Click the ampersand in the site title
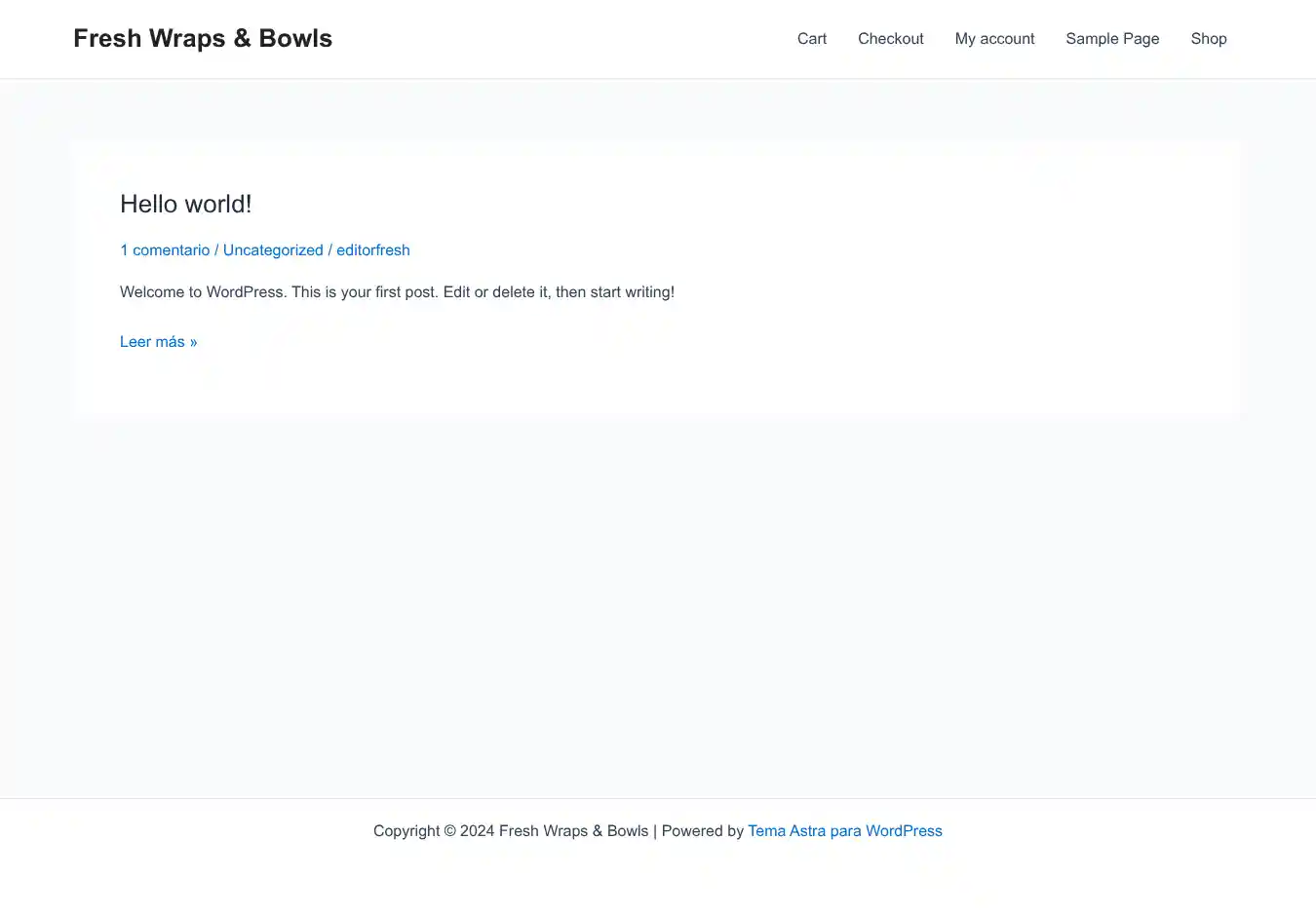This screenshot has height=916, width=1316. point(242,39)
